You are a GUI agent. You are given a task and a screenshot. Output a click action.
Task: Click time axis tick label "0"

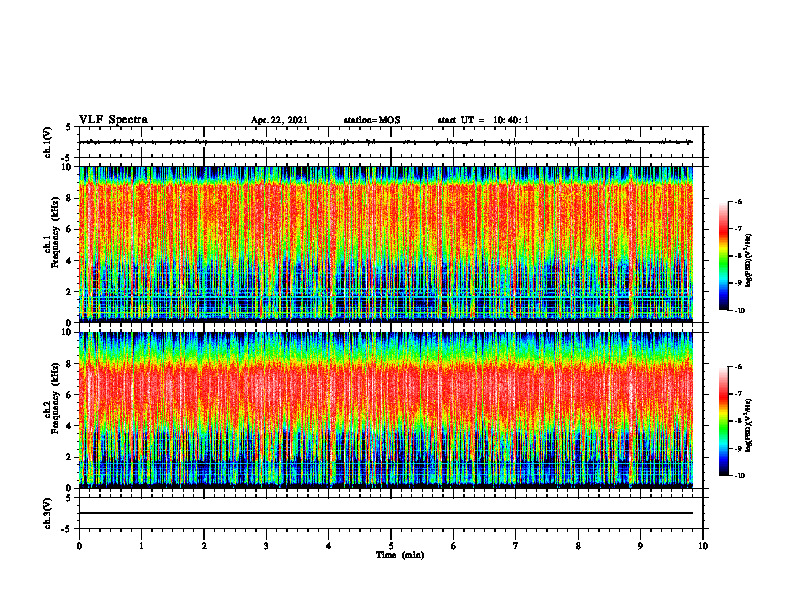[79, 546]
